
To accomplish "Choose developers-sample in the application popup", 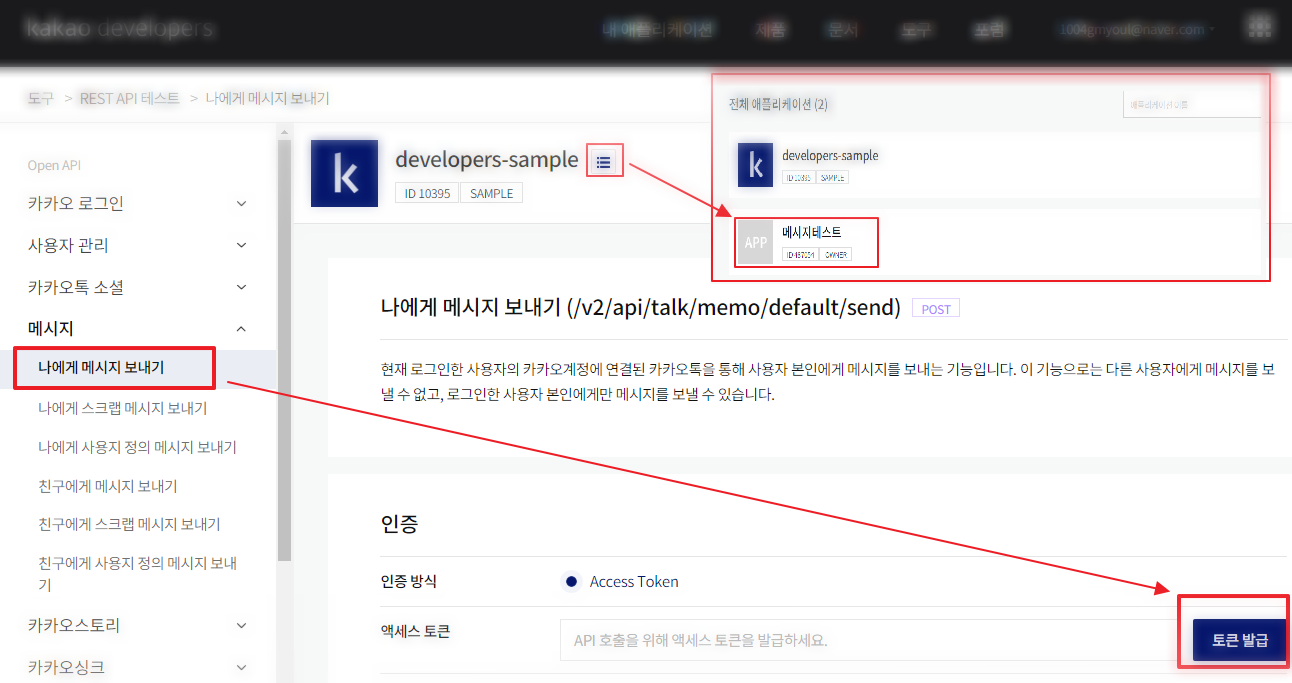I will pos(830,155).
